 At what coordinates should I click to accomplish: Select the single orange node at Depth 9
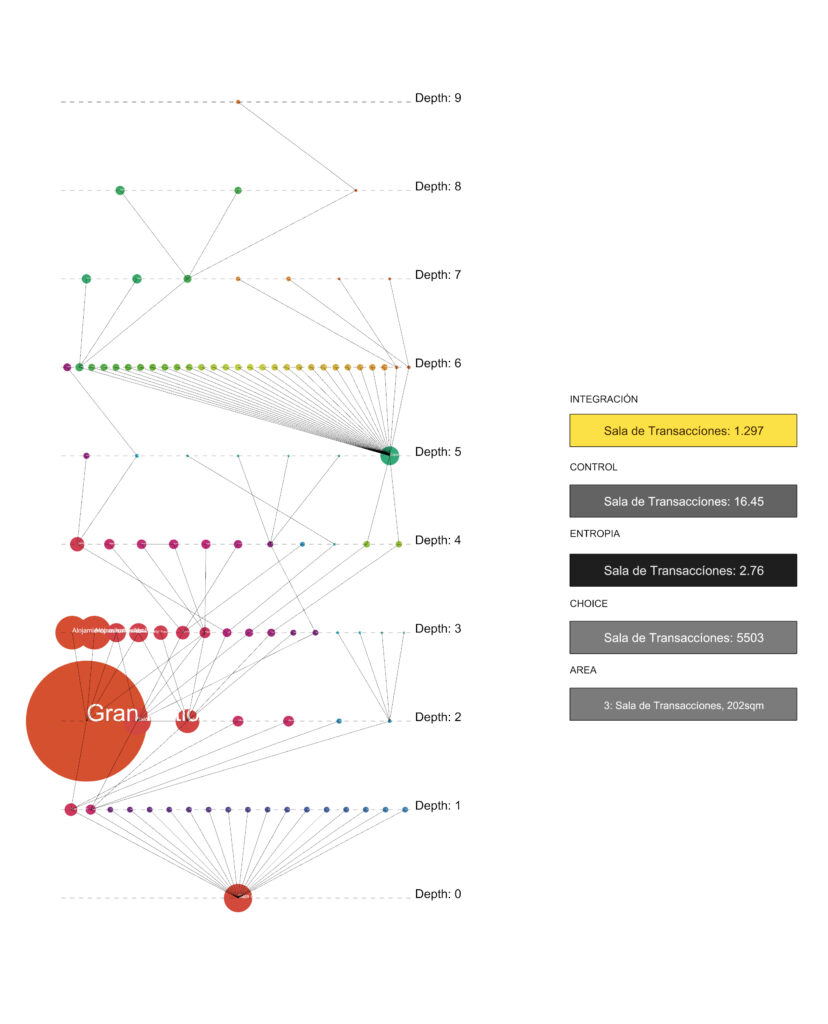[238, 102]
